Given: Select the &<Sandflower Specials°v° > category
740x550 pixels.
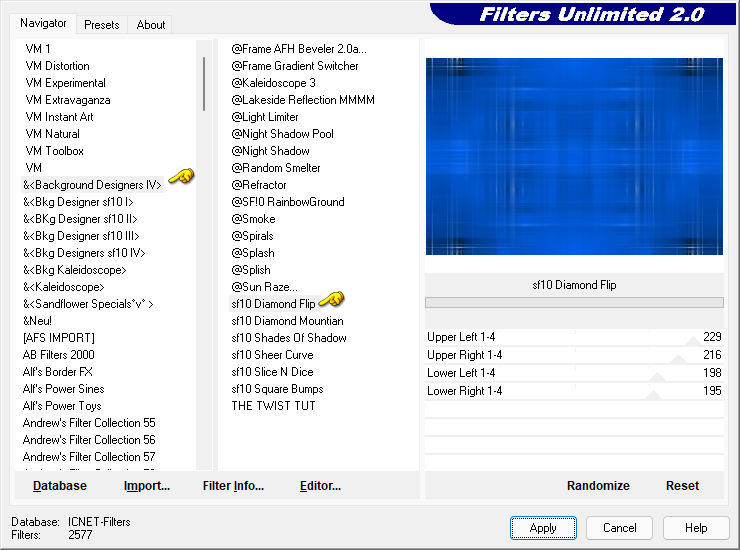Looking at the screenshot, I should pos(88,304).
